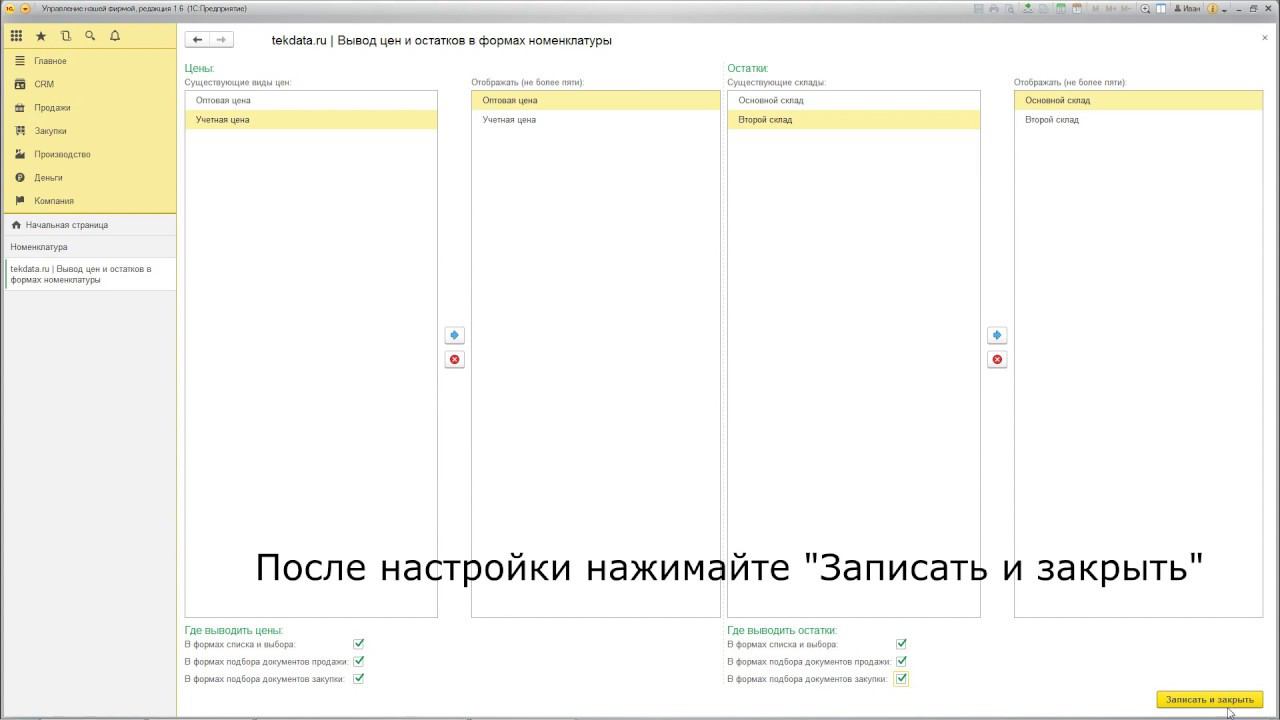1280x720 pixels.
Task: Open the Компания section
Action: (x=88, y=200)
